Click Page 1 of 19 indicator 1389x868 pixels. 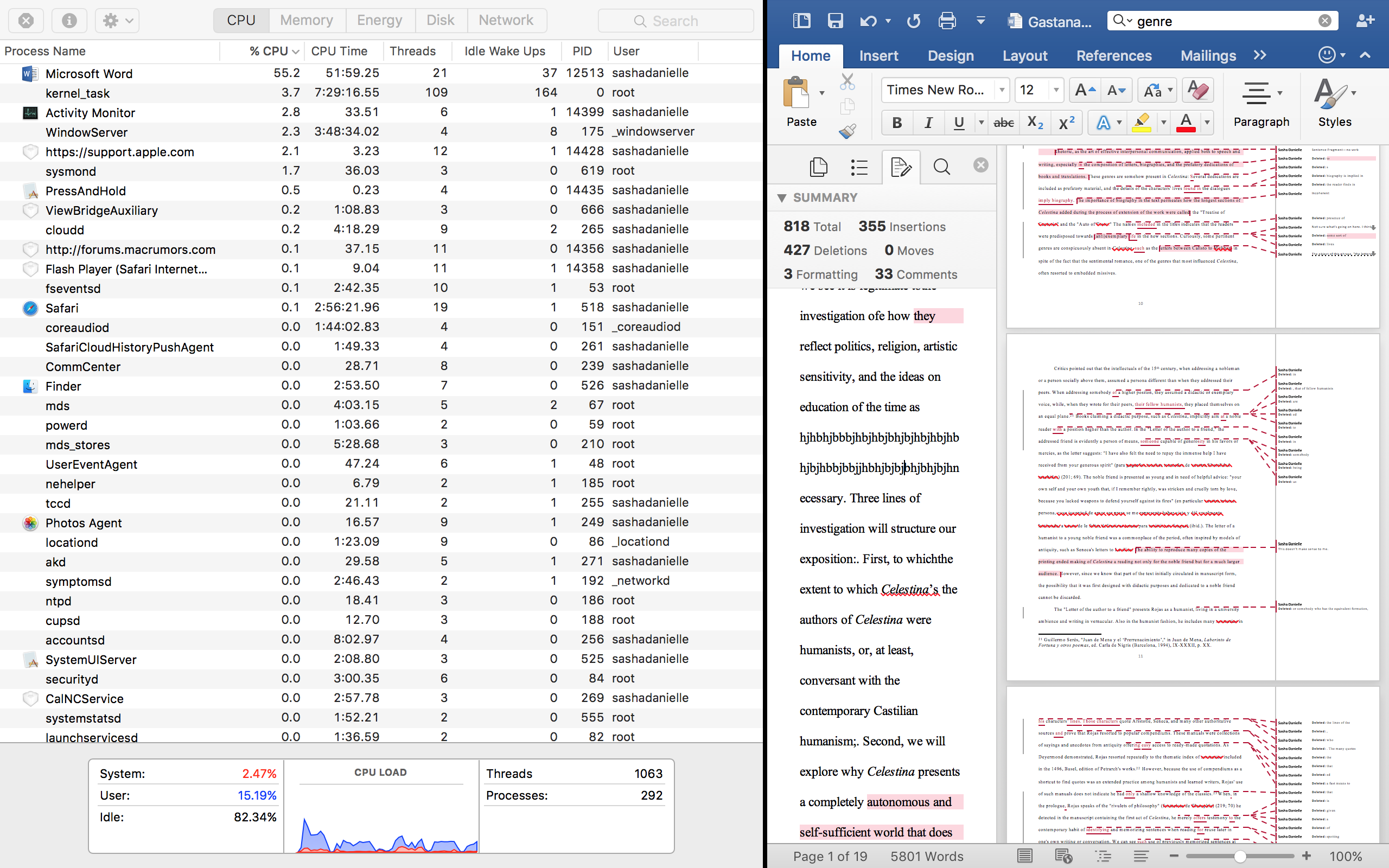pyautogui.click(x=830, y=856)
